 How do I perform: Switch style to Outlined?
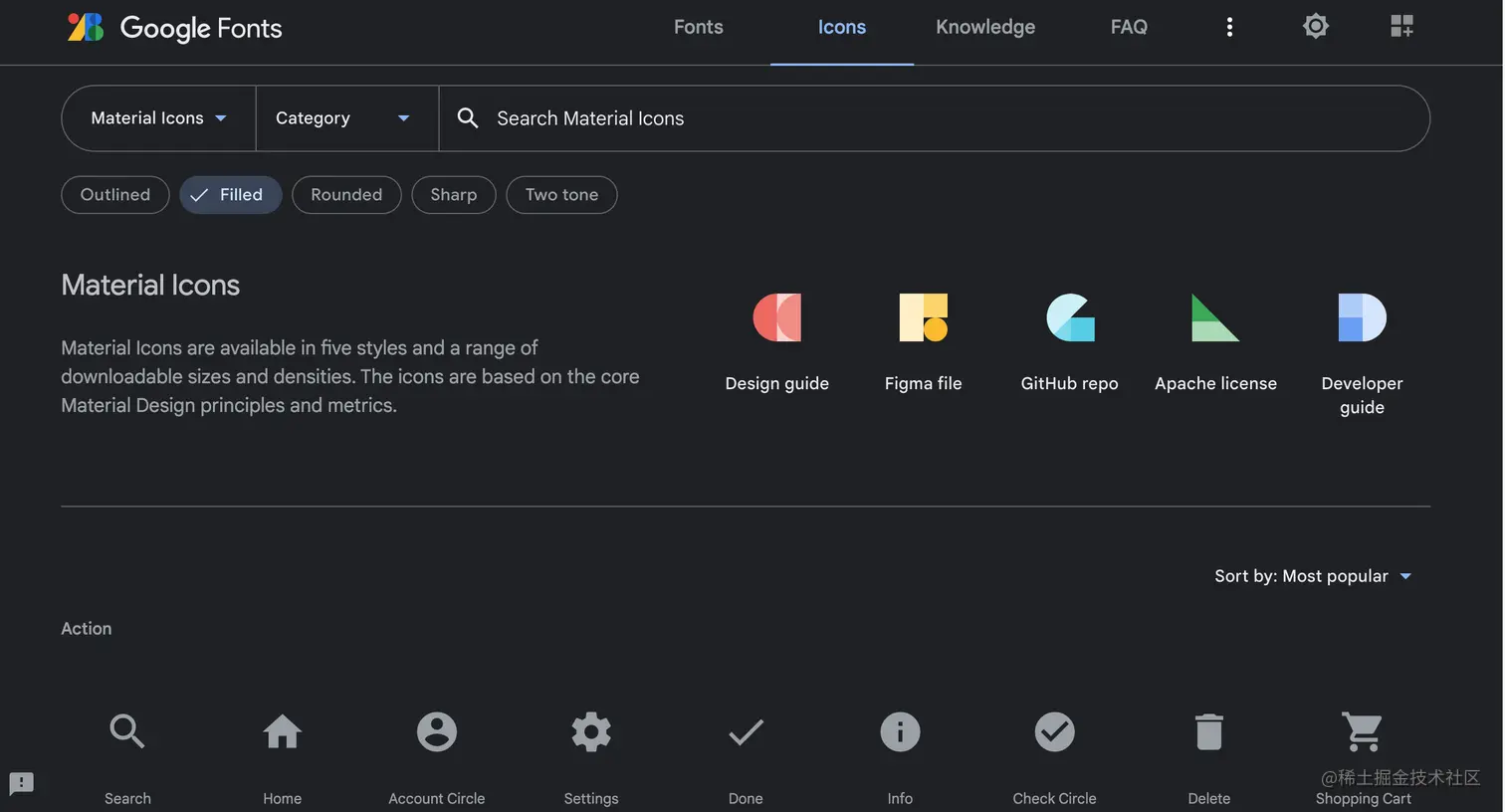(x=115, y=195)
